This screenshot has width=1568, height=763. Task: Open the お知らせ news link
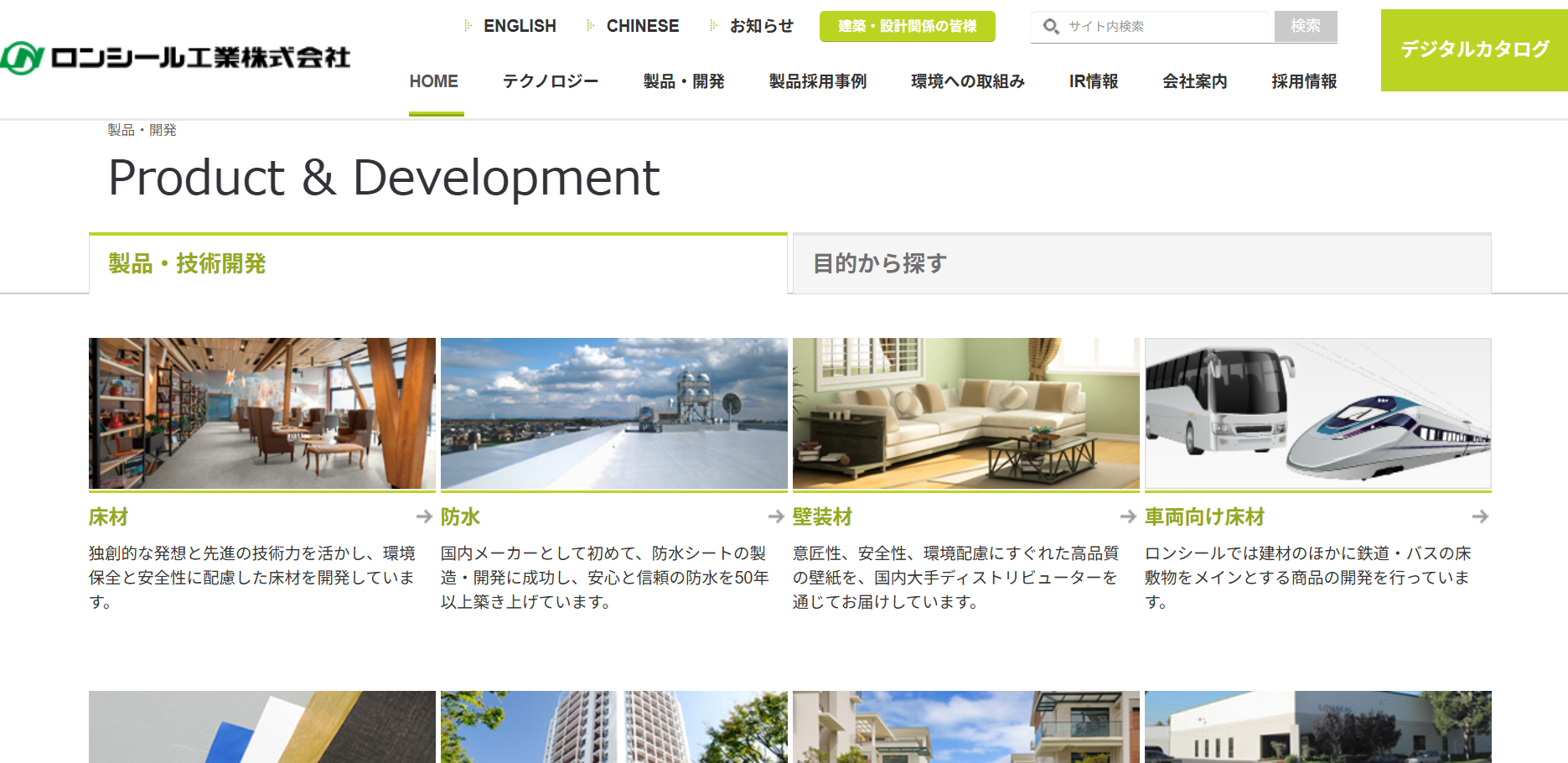click(761, 26)
